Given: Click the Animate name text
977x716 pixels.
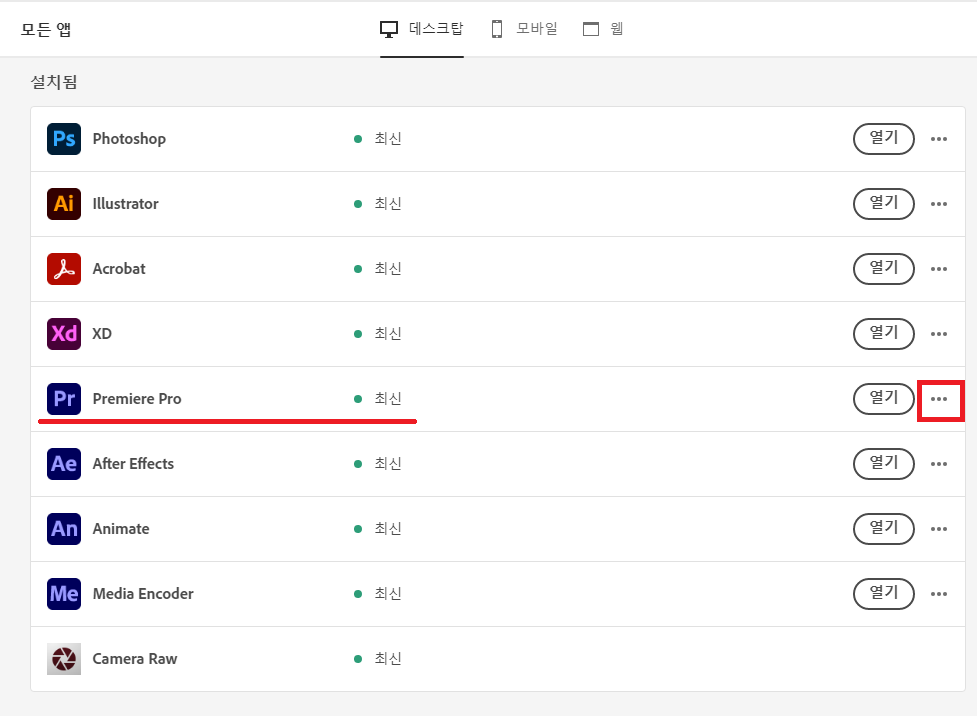Looking at the screenshot, I should (121, 529).
